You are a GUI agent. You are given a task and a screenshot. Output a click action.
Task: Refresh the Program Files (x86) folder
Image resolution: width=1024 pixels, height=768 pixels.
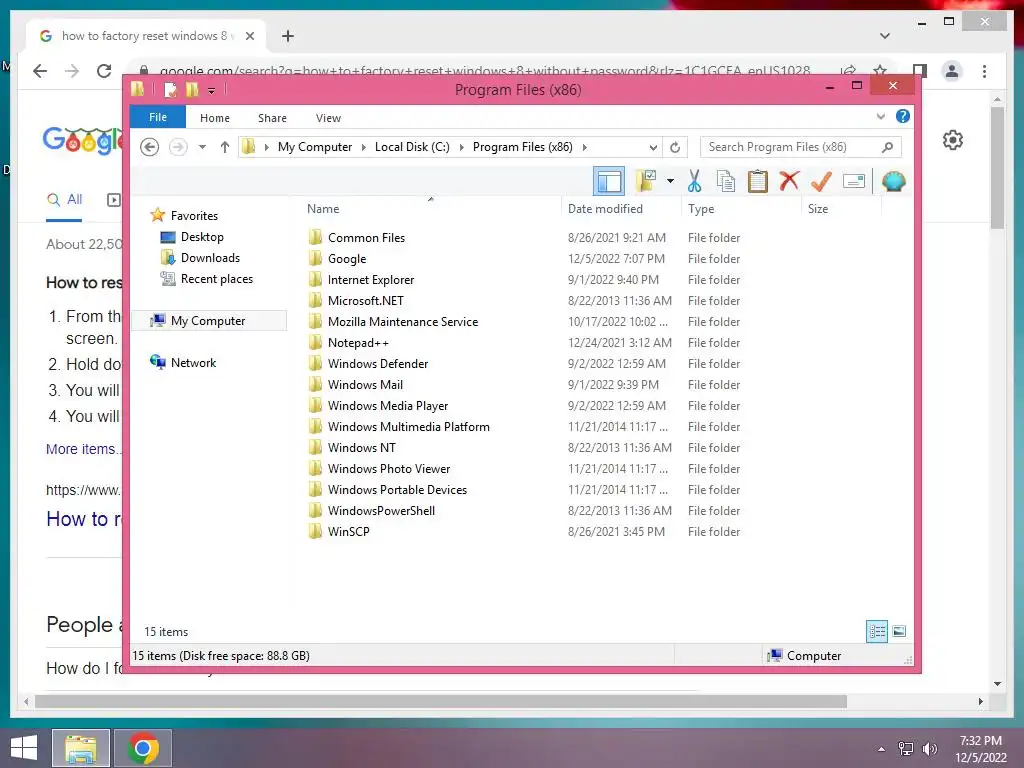point(675,148)
